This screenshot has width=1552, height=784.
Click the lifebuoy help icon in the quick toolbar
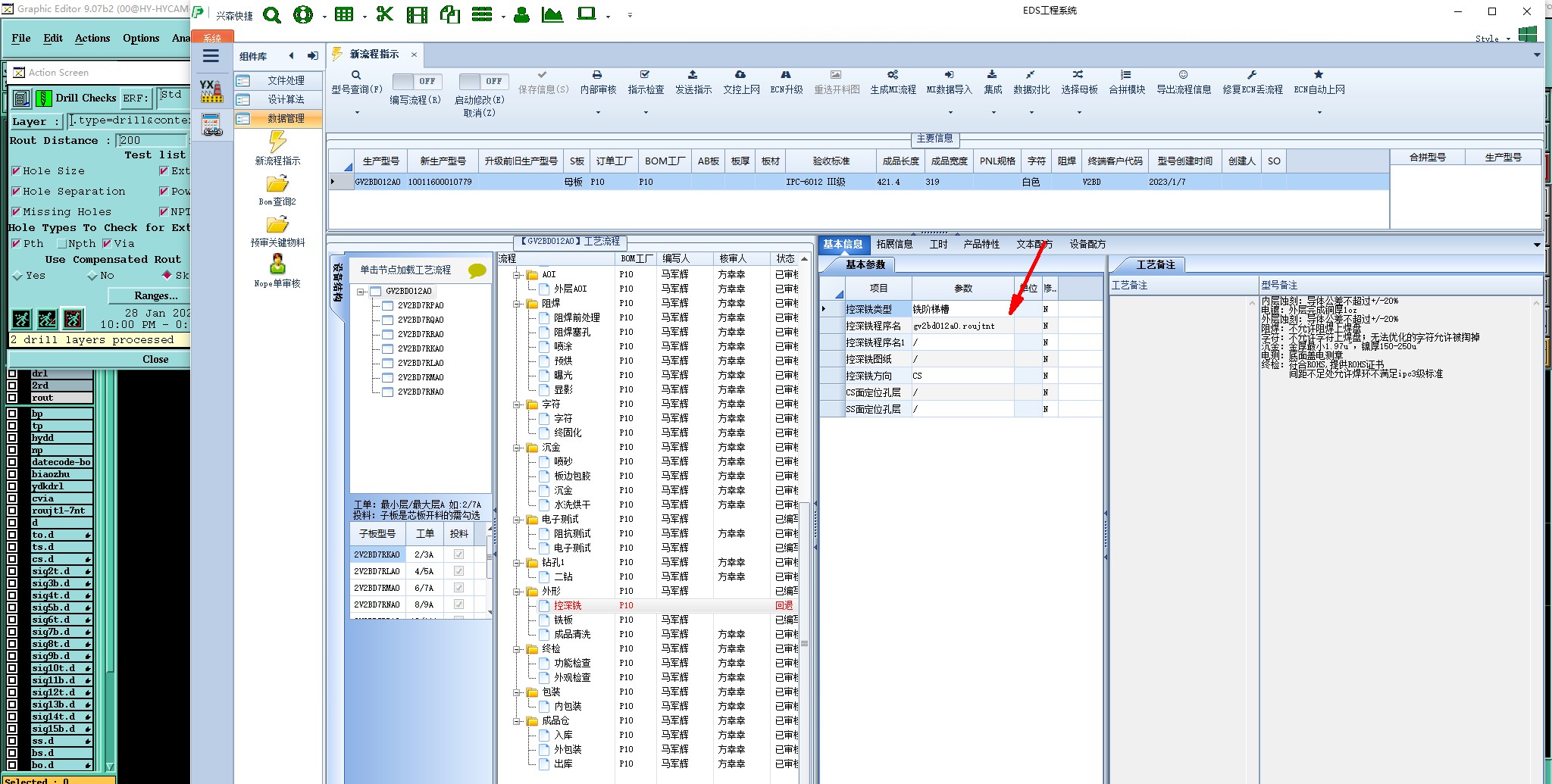point(303,15)
